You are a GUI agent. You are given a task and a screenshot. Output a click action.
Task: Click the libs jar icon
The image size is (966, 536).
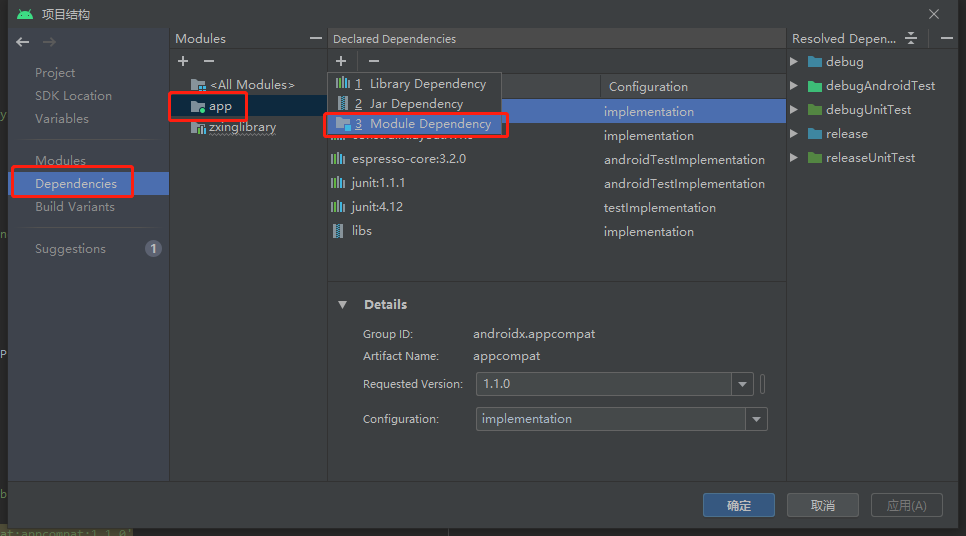pos(338,231)
